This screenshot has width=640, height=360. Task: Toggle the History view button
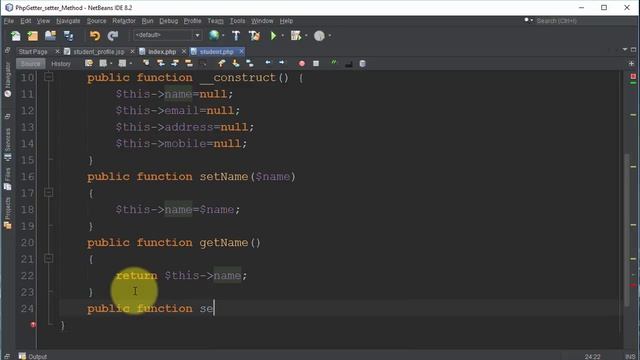tap(61, 64)
